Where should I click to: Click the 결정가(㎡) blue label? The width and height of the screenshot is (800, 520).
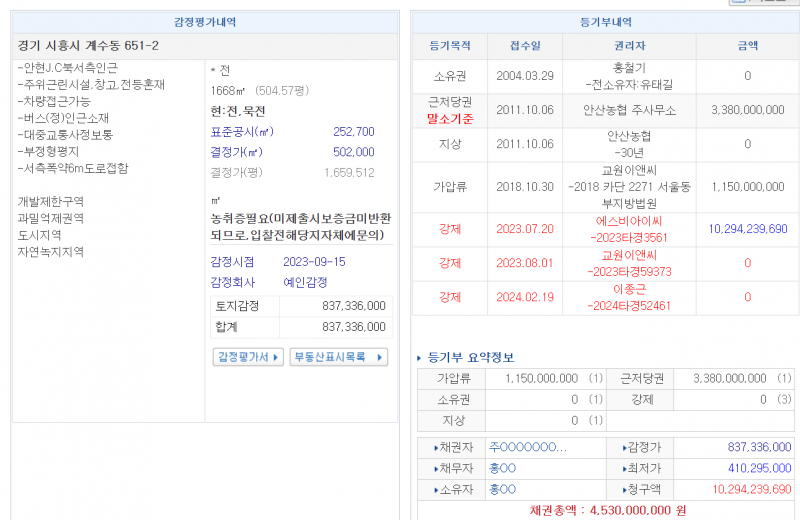(236, 152)
